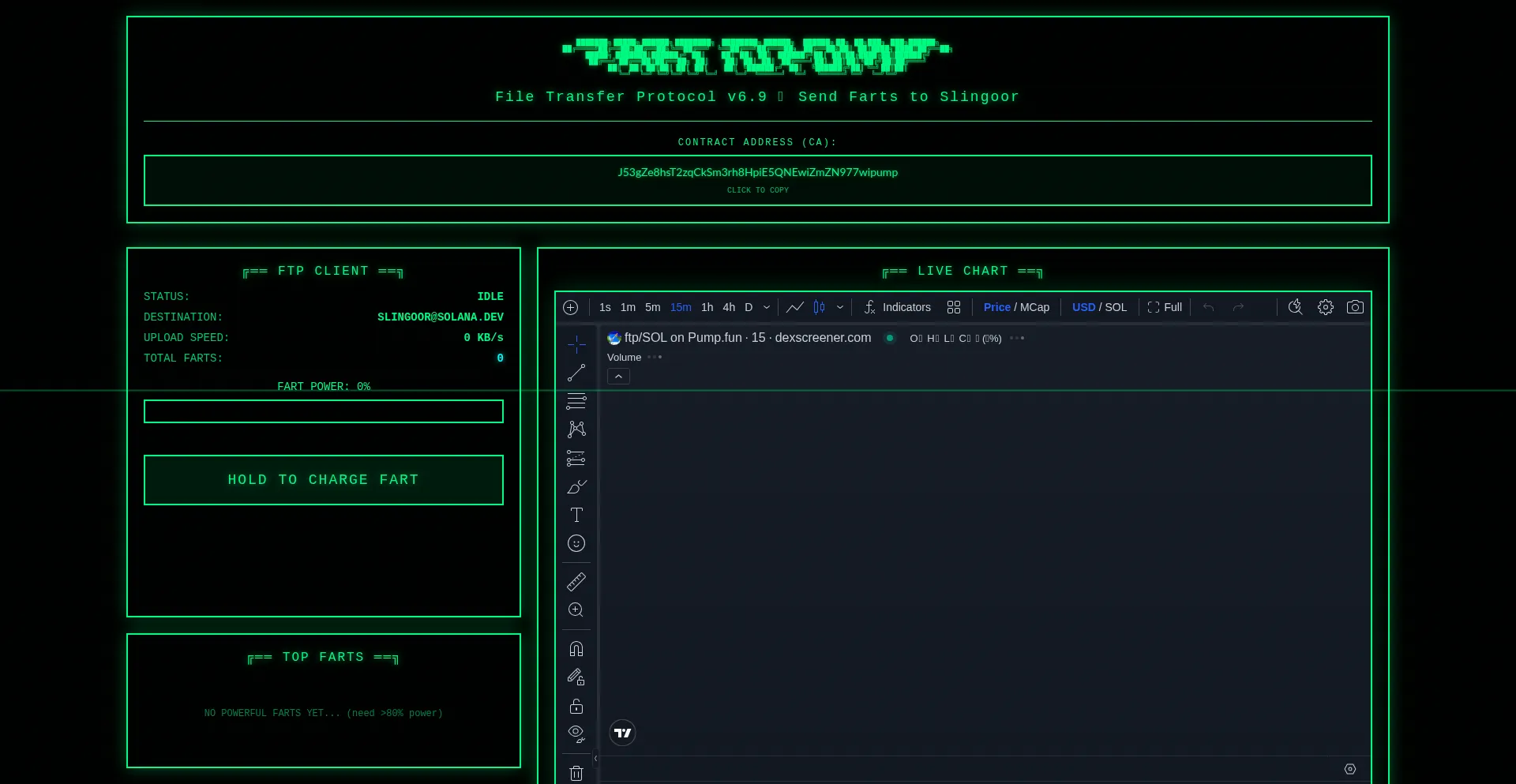Viewport: 1516px width, 784px height.
Task: Switch to the 5m timeframe
Action: click(x=652, y=307)
